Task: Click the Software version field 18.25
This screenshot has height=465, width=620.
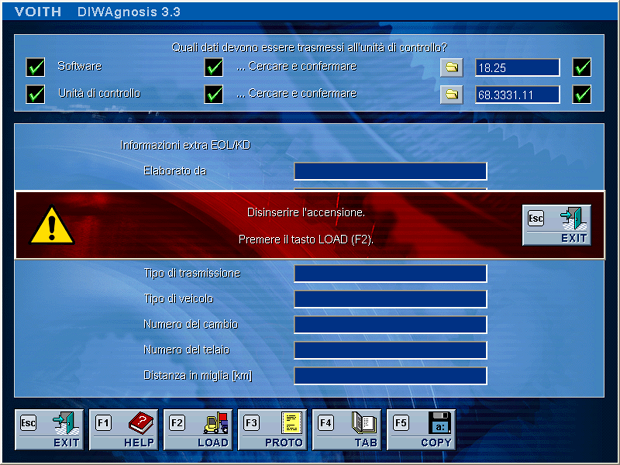Action: point(517,68)
